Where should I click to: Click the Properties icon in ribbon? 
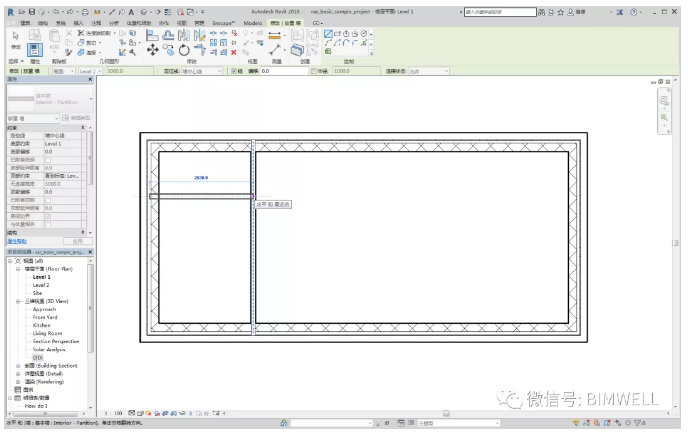coord(35,49)
